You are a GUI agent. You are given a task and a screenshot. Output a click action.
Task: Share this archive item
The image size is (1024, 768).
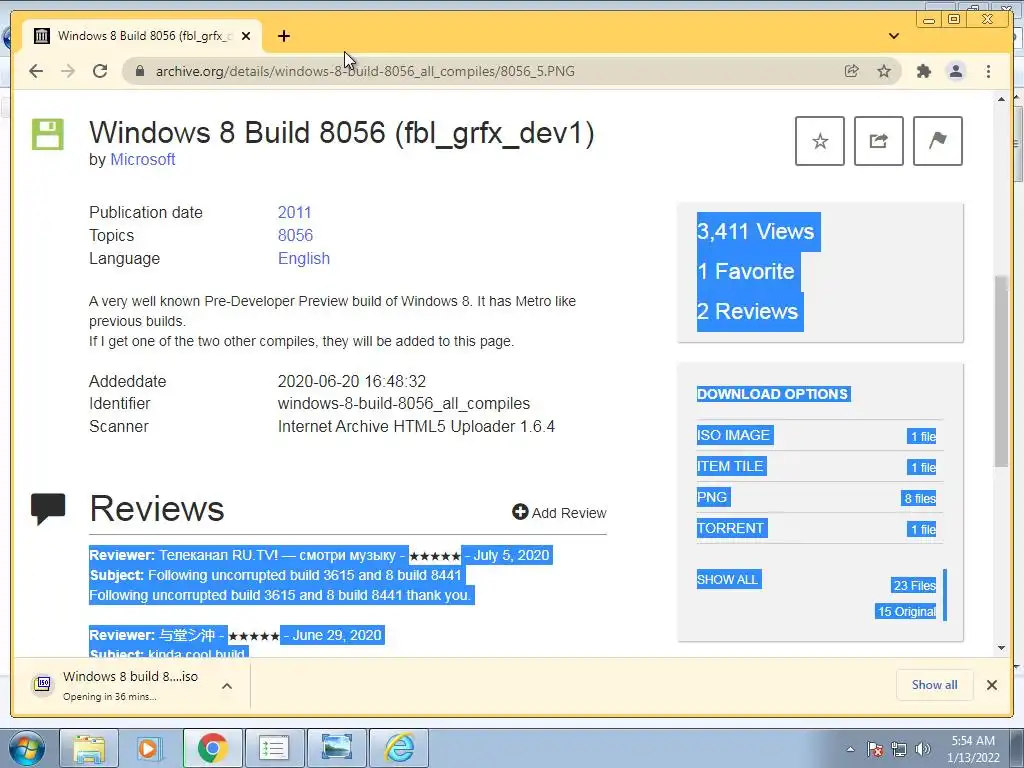click(x=878, y=141)
